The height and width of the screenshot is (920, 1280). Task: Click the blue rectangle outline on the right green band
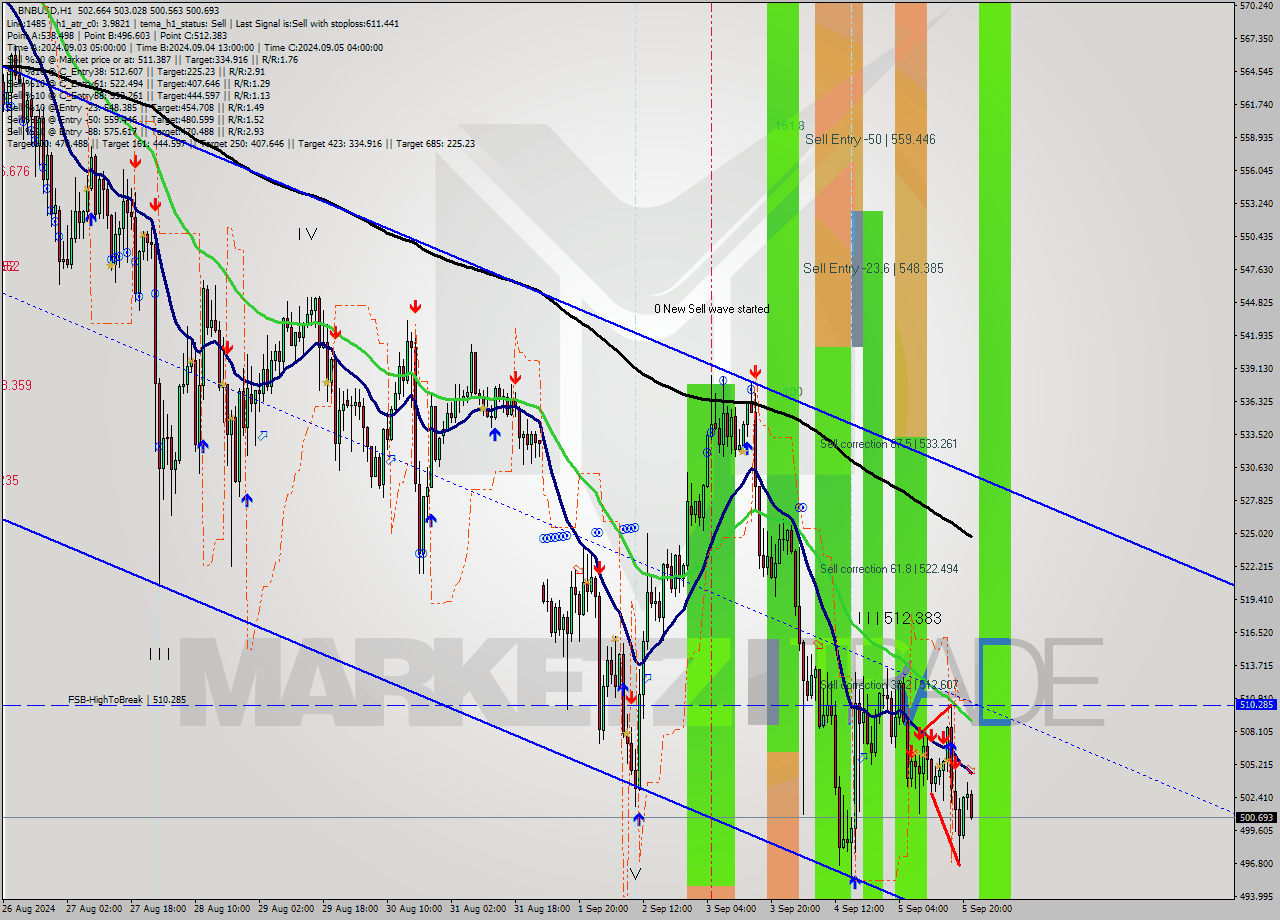[x=994, y=682]
